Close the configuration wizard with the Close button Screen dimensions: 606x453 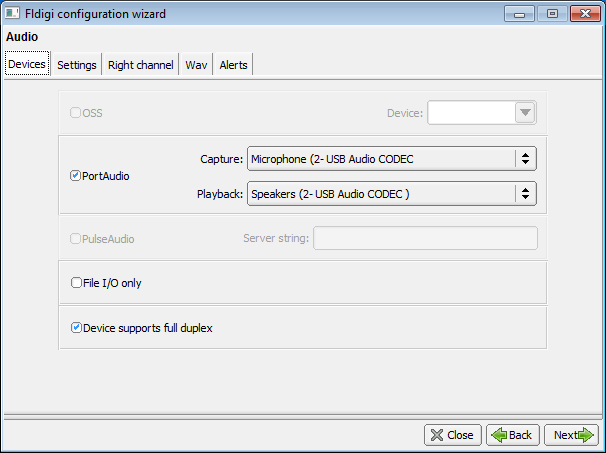[x=453, y=435]
